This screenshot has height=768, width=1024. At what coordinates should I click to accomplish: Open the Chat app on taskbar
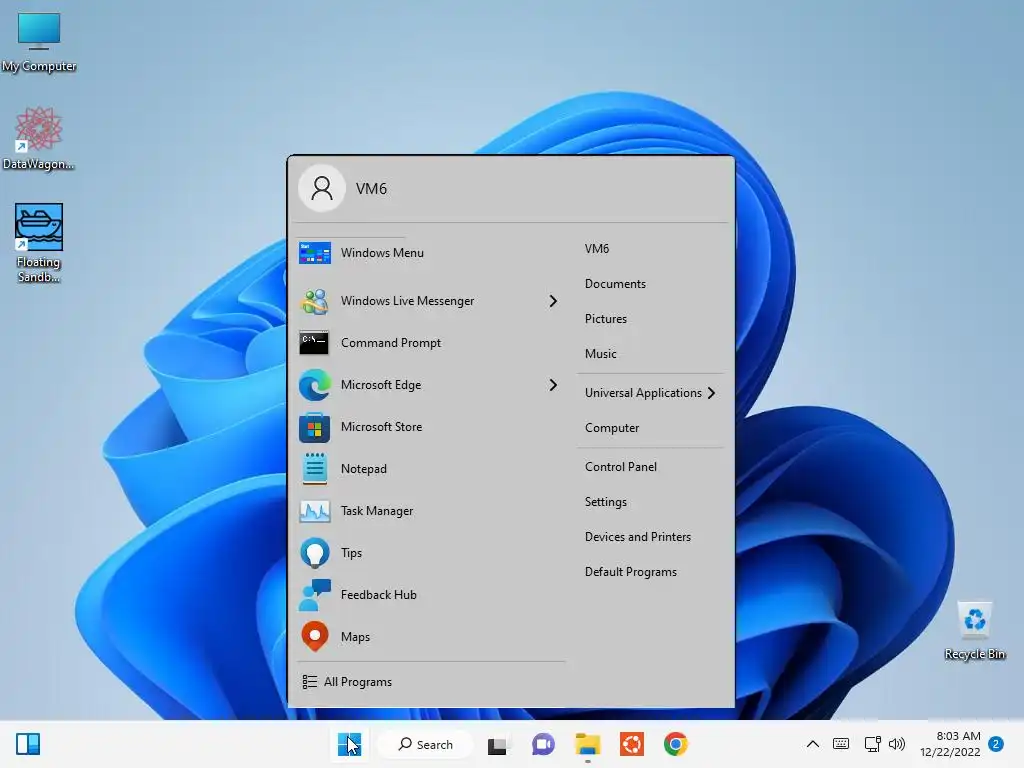tap(543, 744)
